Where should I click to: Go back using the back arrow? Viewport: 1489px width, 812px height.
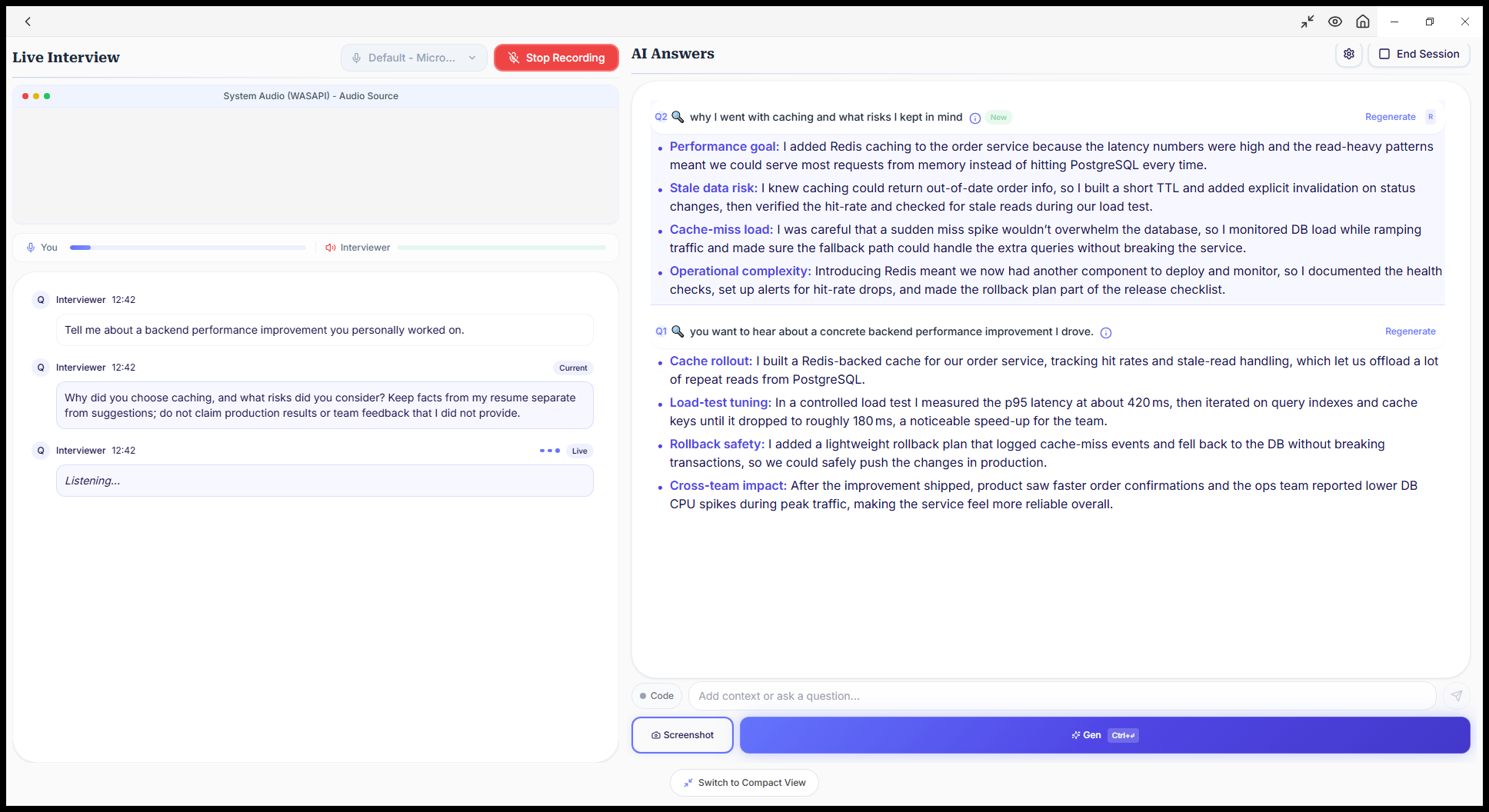click(x=28, y=22)
